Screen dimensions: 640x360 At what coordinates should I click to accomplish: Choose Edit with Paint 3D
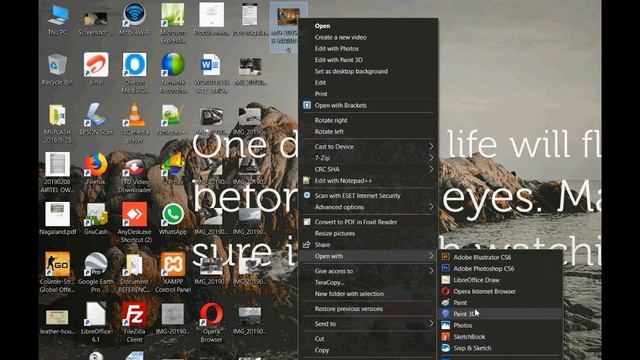(369, 60)
